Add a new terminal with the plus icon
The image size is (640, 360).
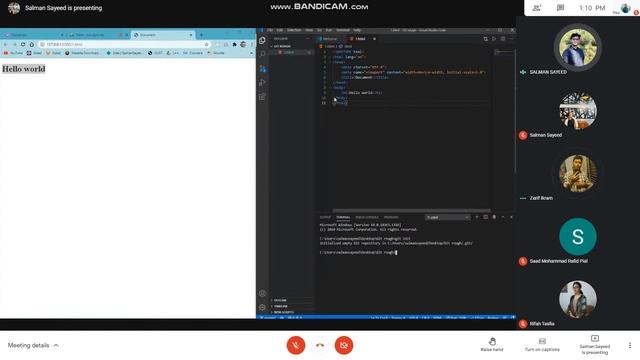(x=477, y=217)
